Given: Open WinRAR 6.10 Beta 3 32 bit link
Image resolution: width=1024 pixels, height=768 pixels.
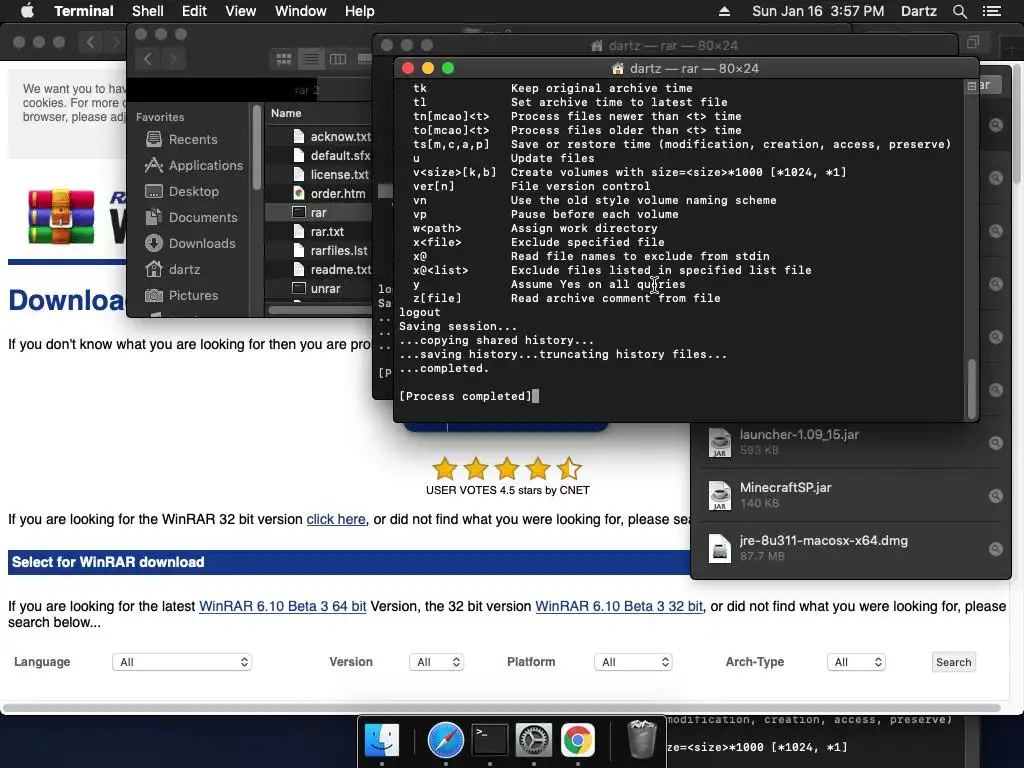Looking at the screenshot, I should (x=619, y=606).
